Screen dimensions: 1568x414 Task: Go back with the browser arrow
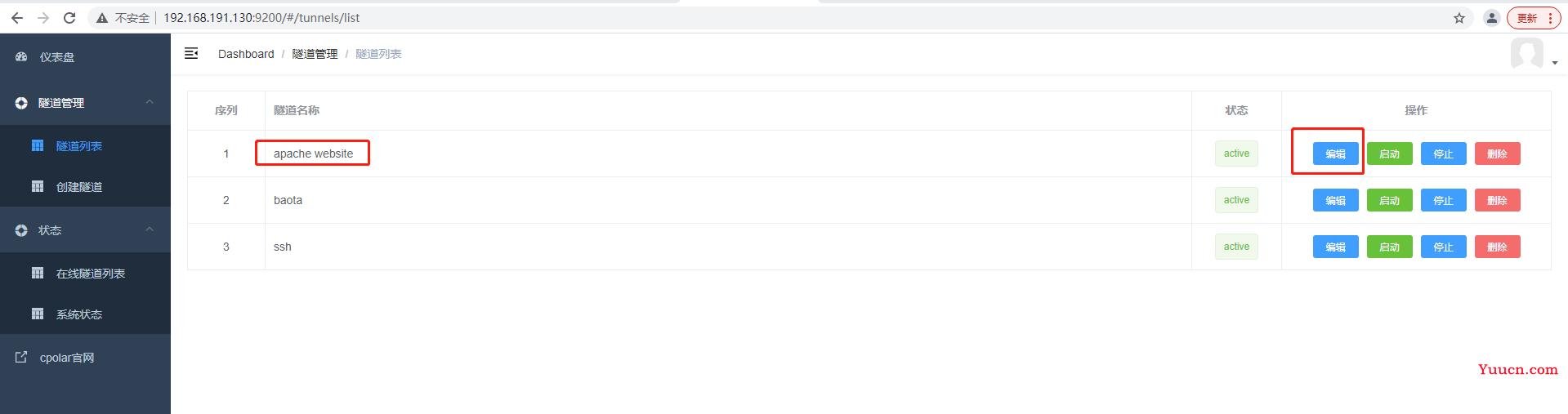coord(17,18)
